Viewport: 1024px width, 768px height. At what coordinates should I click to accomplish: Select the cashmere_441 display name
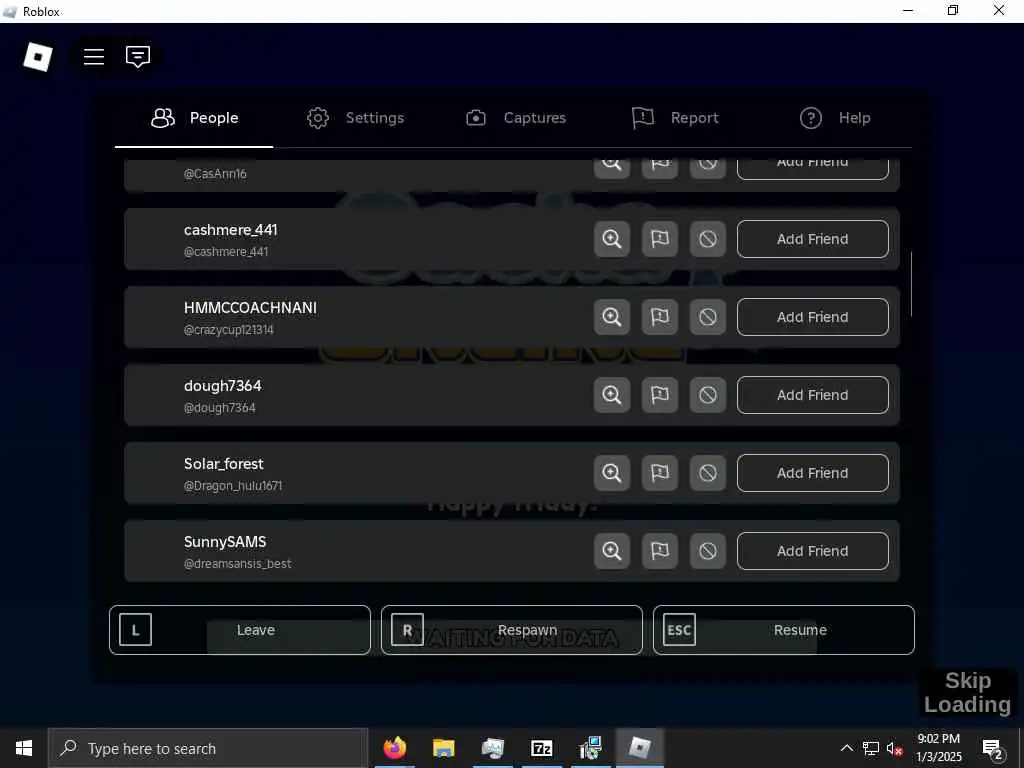231,230
